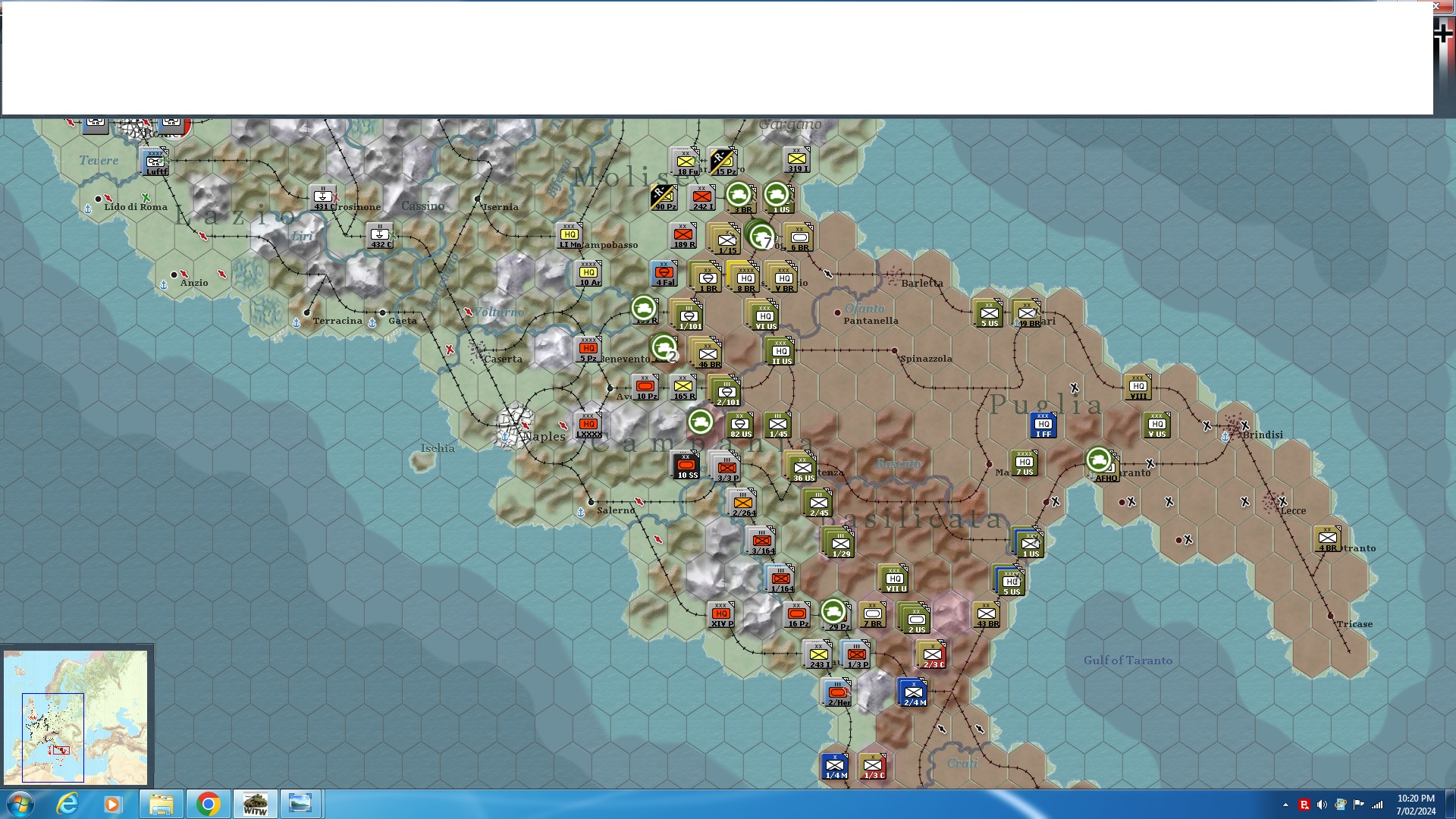Select the 82 US airborne division counter
This screenshot has width=1456, height=819.
(740, 426)
